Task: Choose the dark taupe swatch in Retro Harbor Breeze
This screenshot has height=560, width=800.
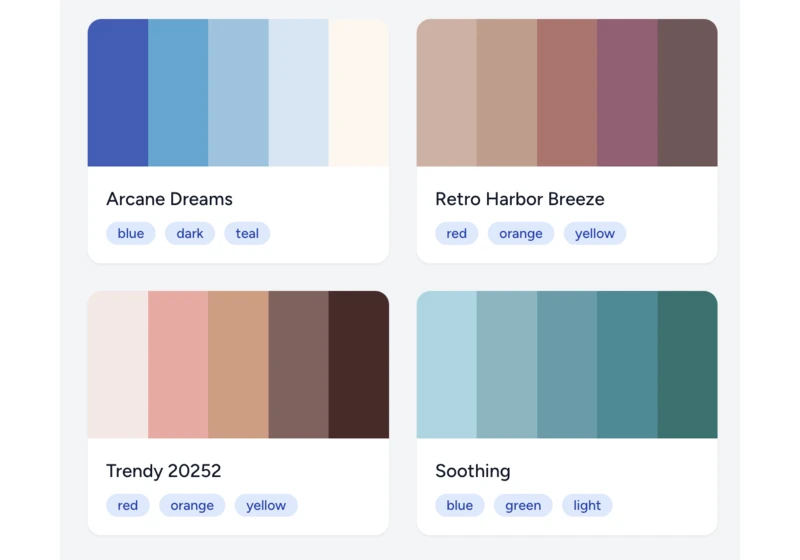Action: 688,92
